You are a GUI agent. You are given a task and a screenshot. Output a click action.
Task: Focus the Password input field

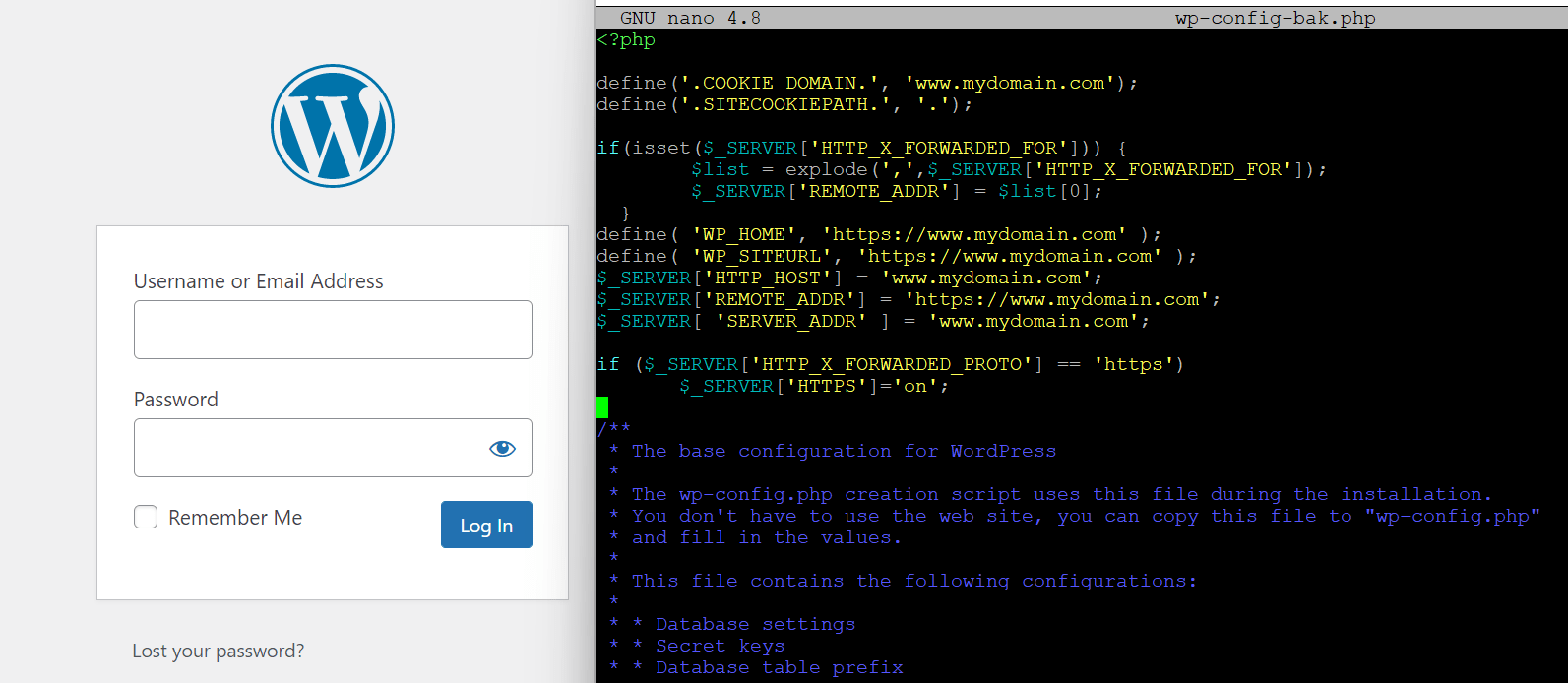333,448
